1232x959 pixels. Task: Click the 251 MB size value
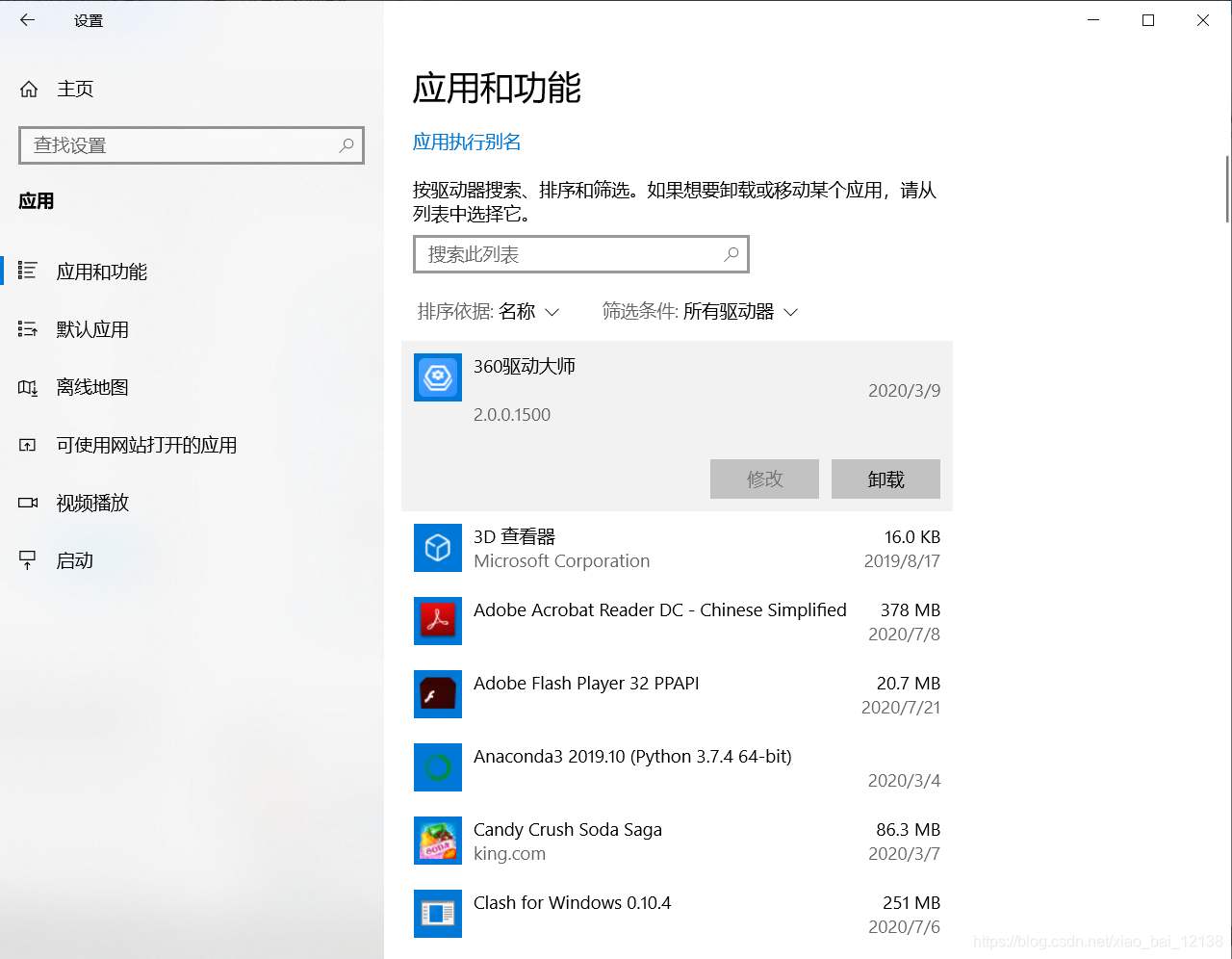[911, 903]
